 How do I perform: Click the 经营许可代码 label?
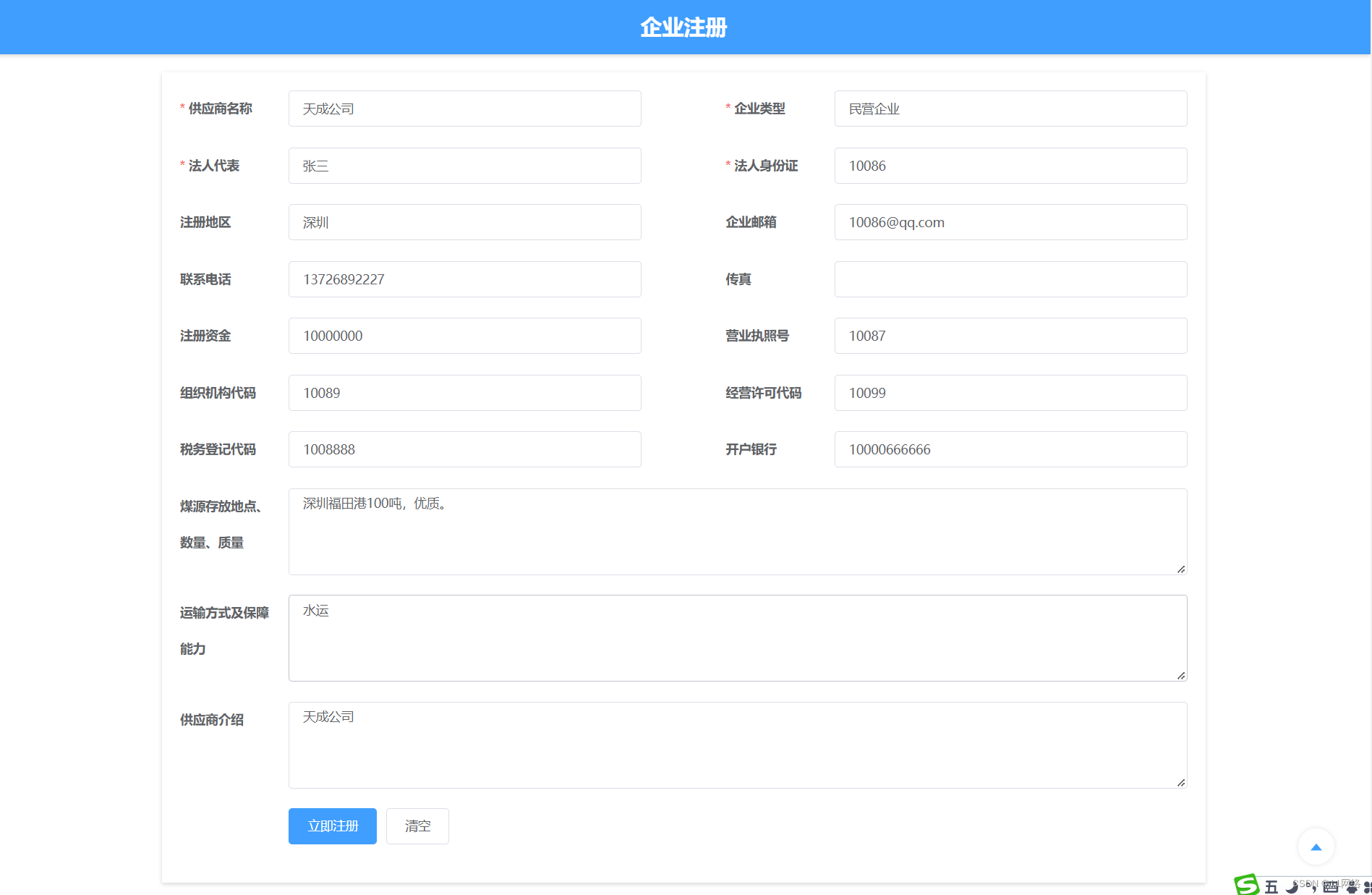[764, 393]
